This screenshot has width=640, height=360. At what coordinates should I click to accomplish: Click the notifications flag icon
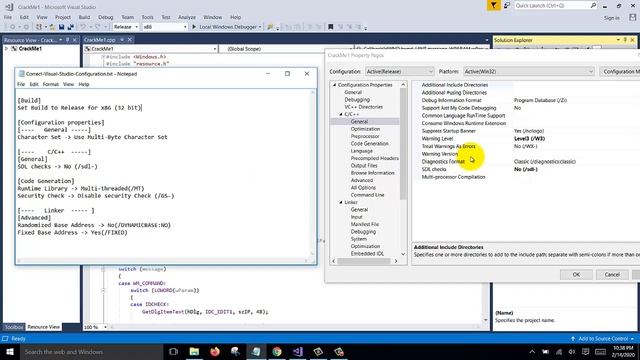pos(493,5)
